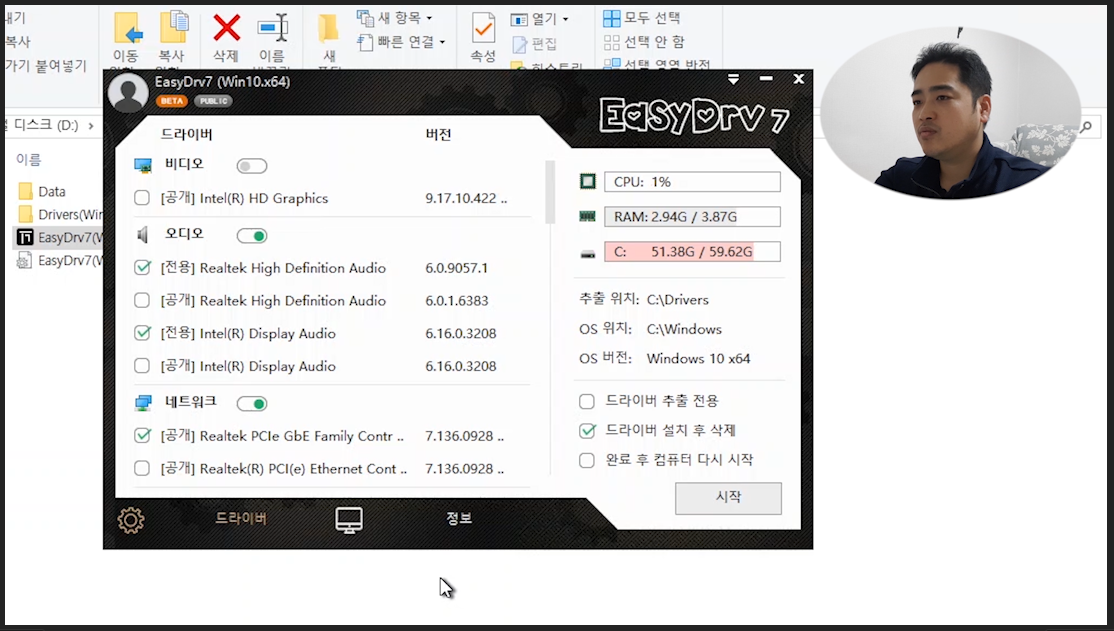Click the Move to icon in Explorer ribbon
This screenshot has width=1114, height=631.
pos(128,28)
